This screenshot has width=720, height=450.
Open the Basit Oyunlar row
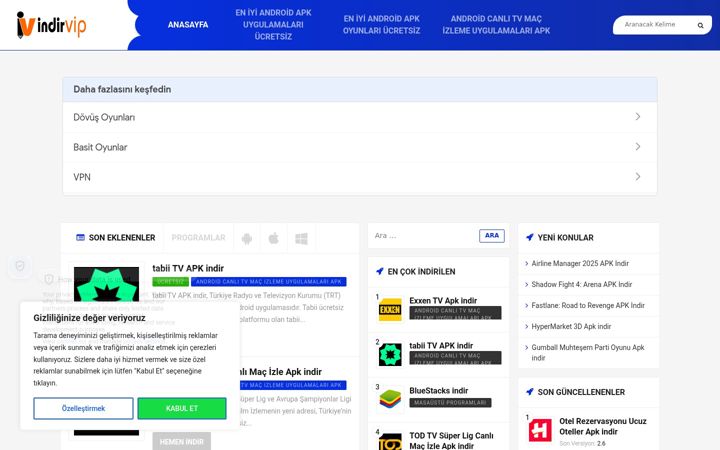[x=360, y=147]
